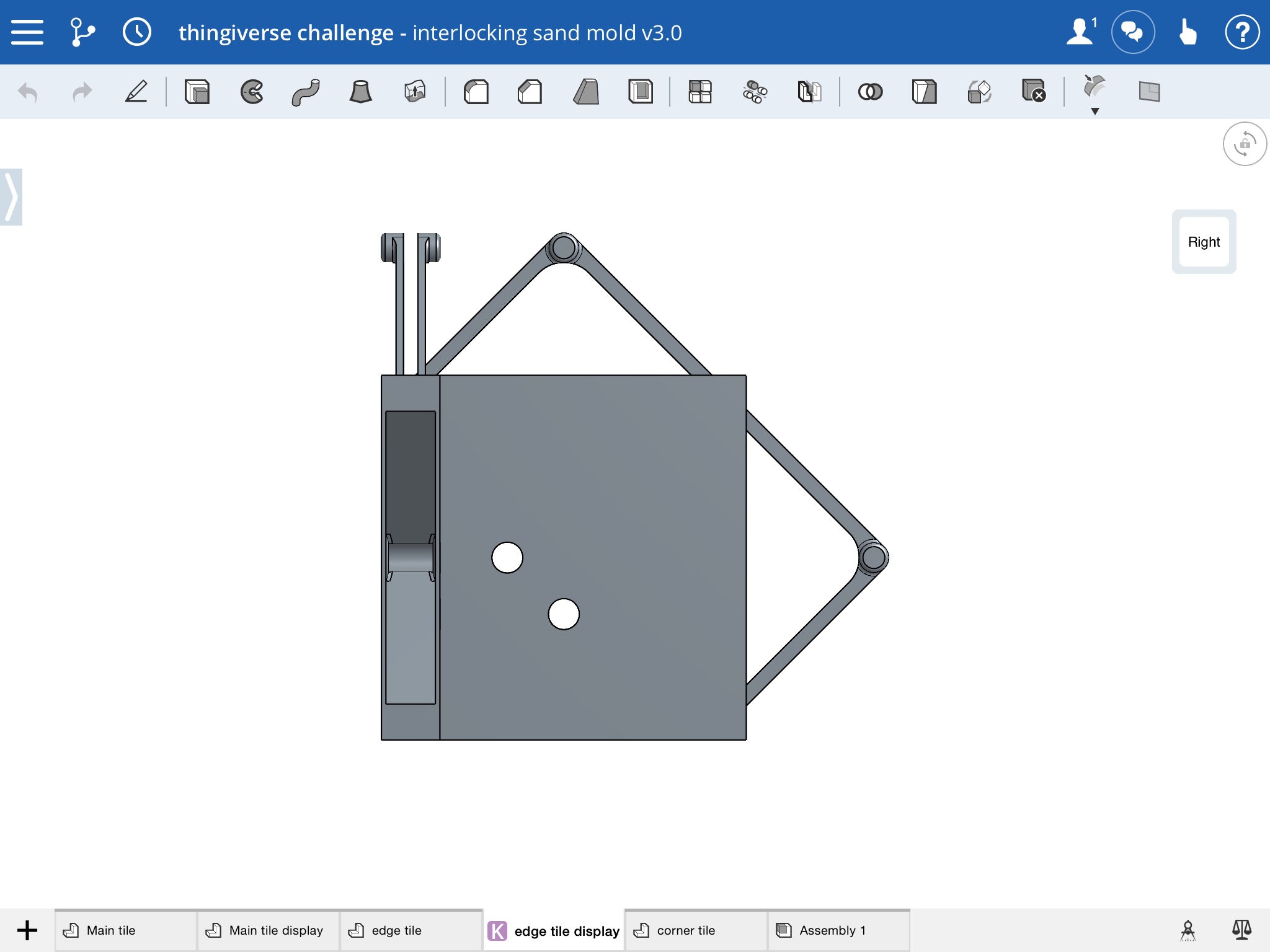Select the Plane tool

click(x=1149, y=92)
